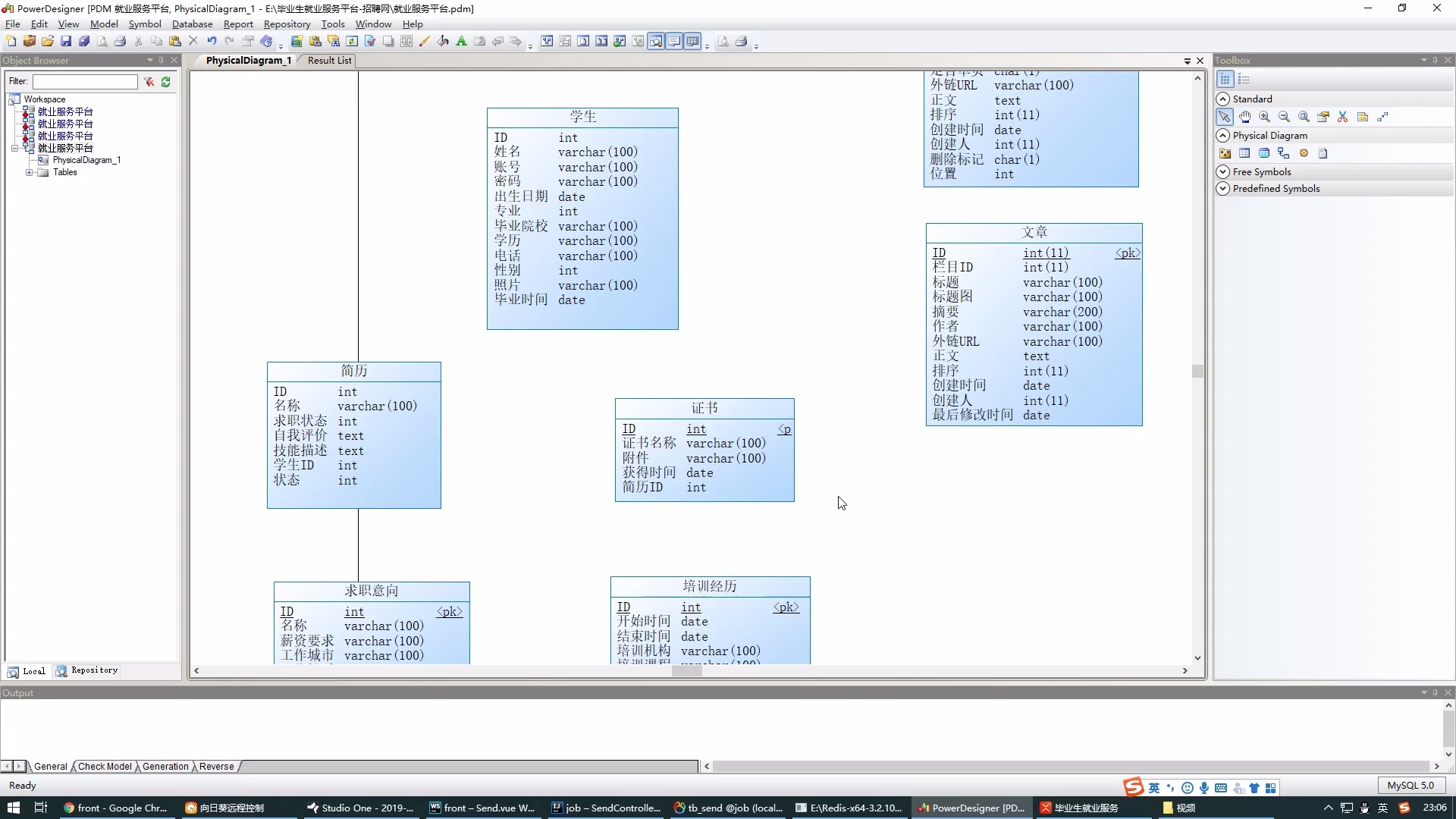Select the View tool in Physical Diagram palette

point(1264,153)
